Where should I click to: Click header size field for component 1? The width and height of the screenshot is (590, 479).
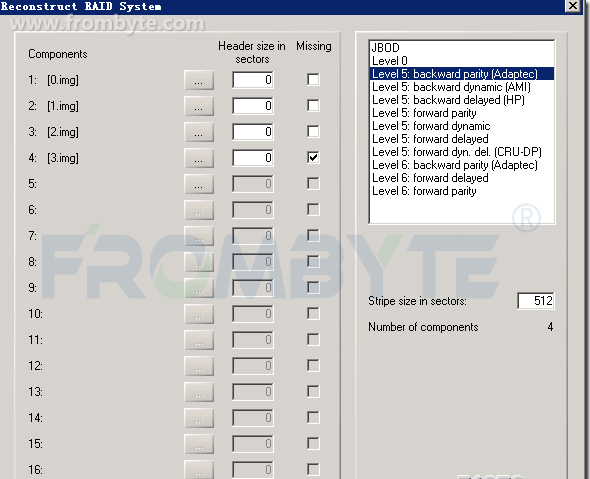click(x=253, y=80)
